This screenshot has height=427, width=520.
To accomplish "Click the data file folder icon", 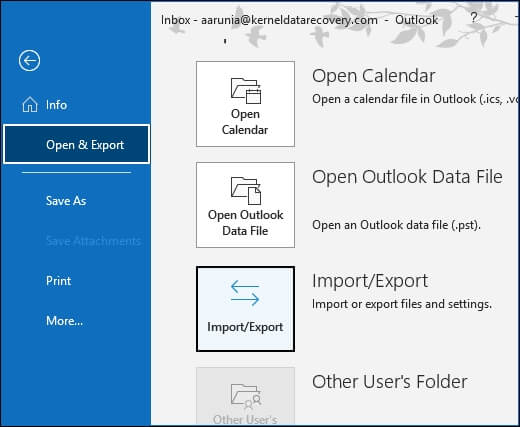I will click(x=246, y=191).
